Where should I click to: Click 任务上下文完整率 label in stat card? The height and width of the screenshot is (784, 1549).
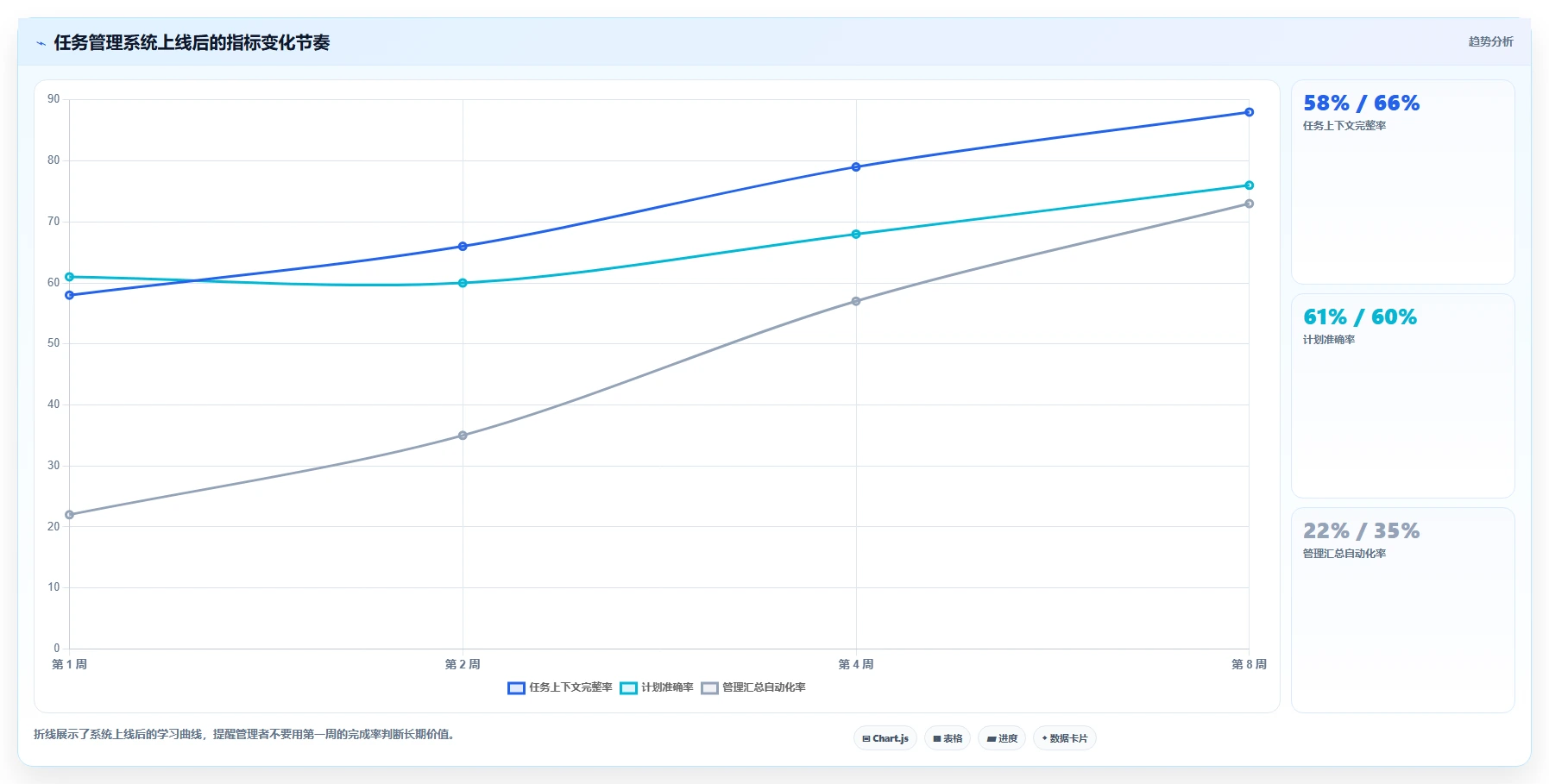1344,126
